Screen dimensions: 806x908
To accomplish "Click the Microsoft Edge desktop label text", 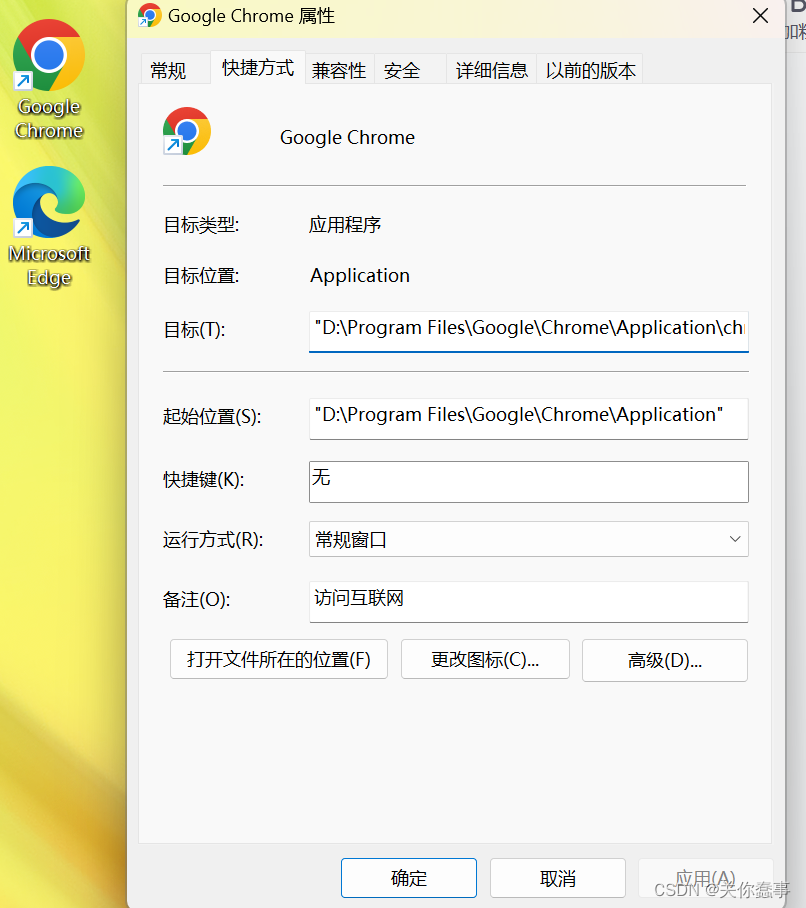I will pyautogui.click(x=49, y=265).
